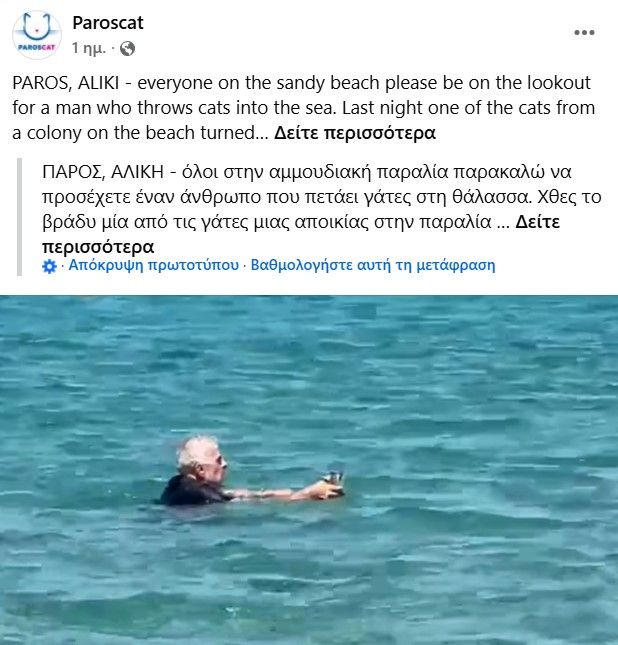Click the "ΠΑΡΟΣ, ΑΛΙΚΗ" translated heading text
This screenshot has height=645, width=618.
click(103, 172)
